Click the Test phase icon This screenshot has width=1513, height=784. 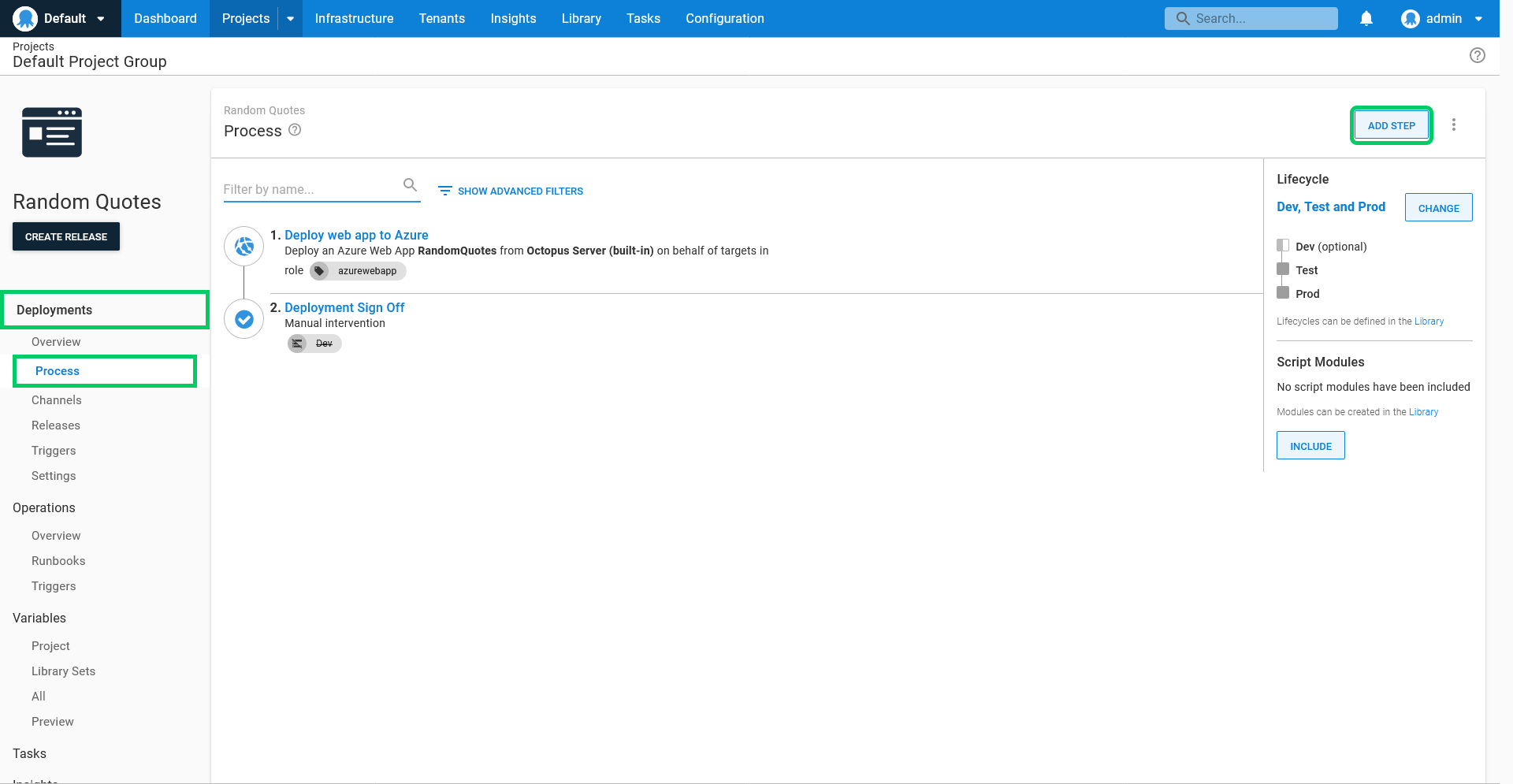click(x=1283, y=269)
